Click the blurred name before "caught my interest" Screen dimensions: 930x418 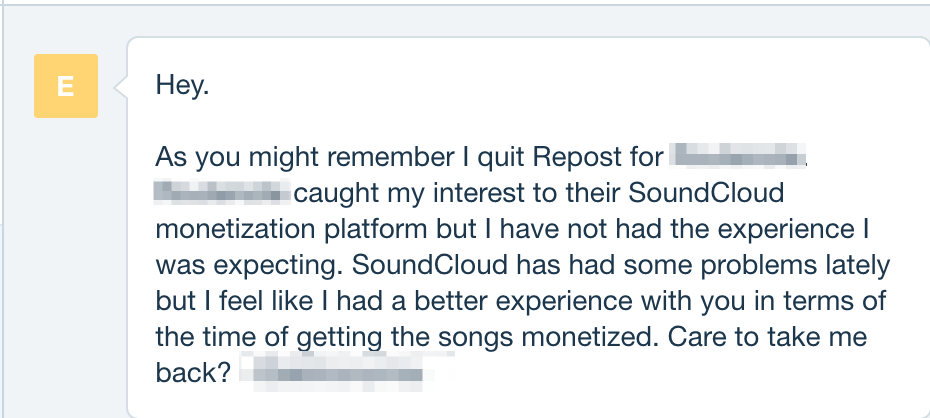pos(222,192)
